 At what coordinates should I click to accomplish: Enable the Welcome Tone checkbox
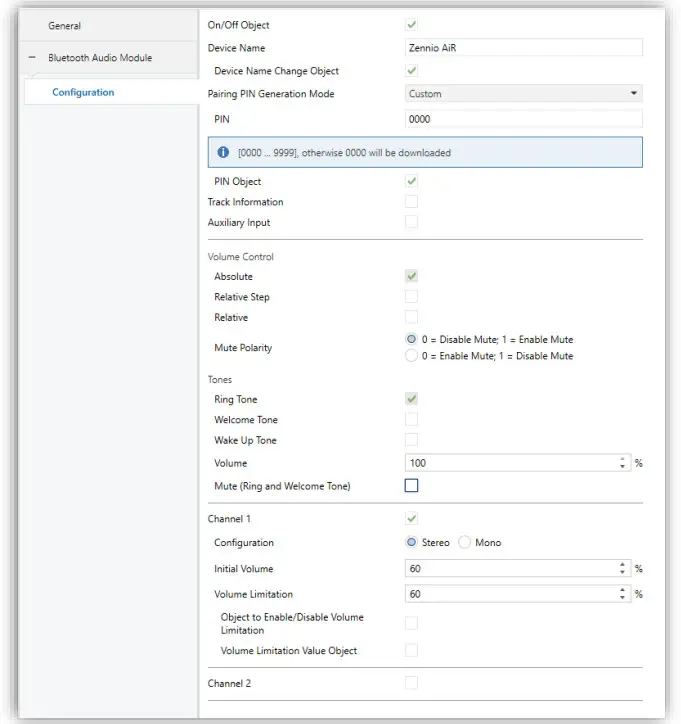coord(411,420)
